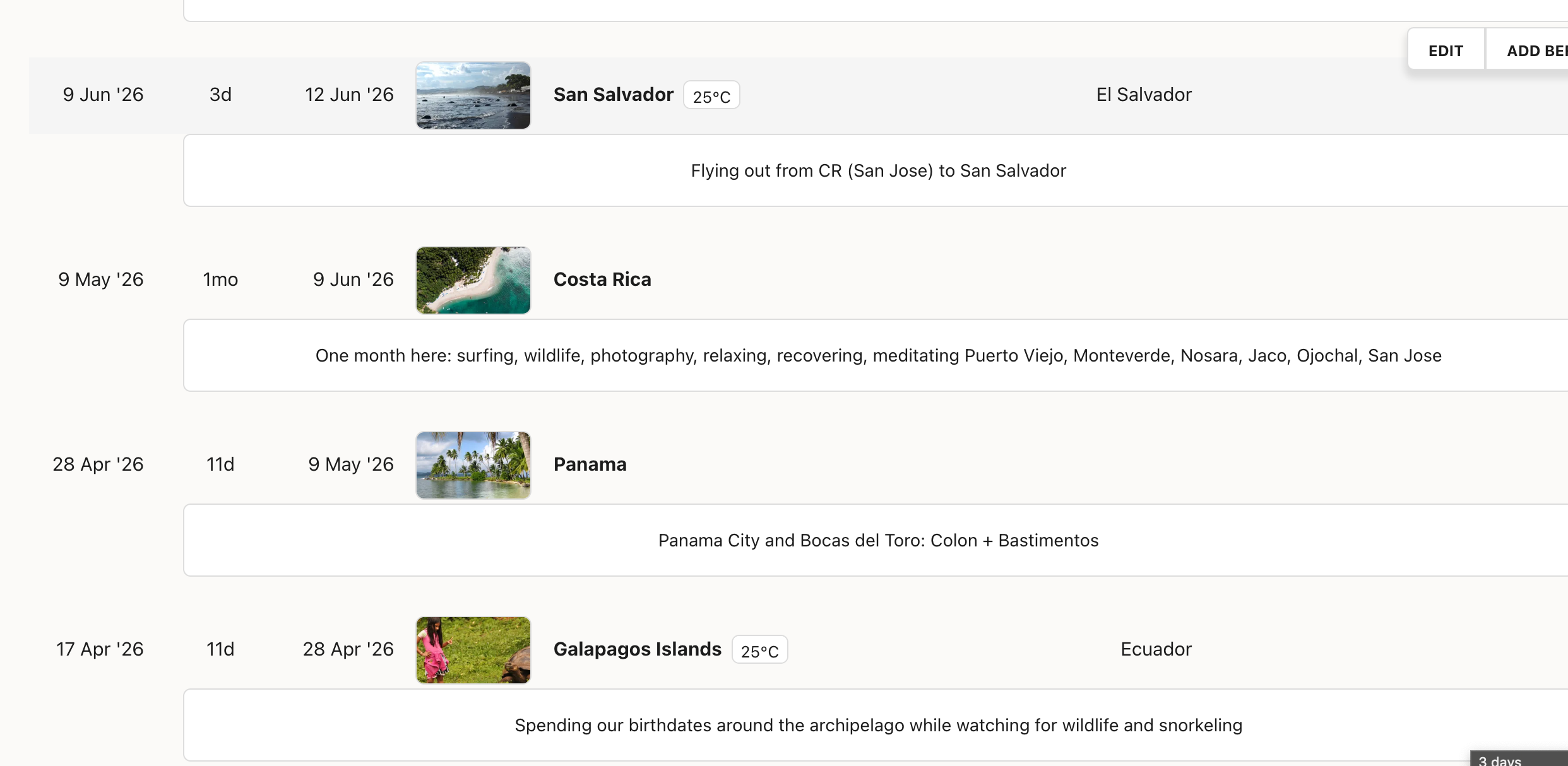Edit the Galapagos birthdates note
Viewport: 1568px width, 766px height.
tap(877, 725)
